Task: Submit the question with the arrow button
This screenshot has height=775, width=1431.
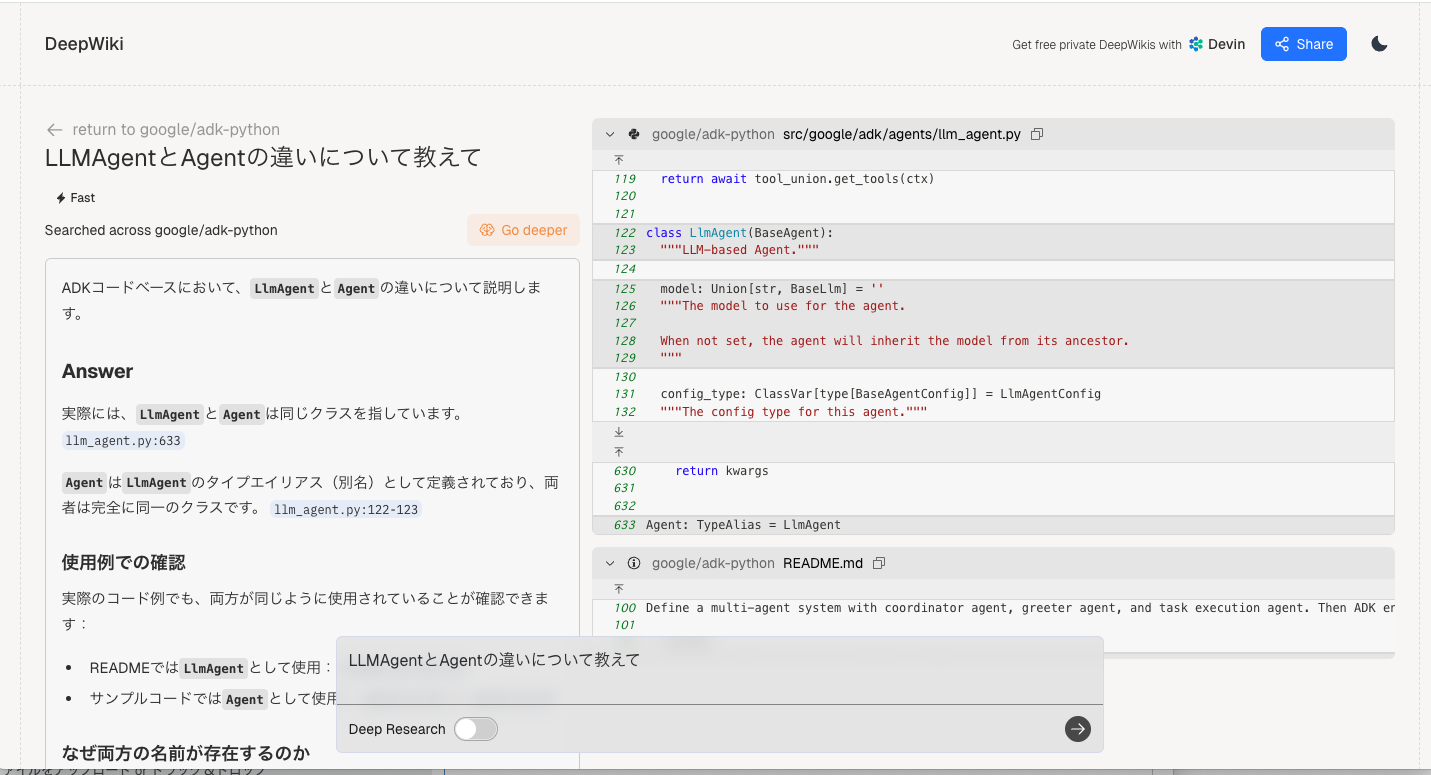Action: pos(1077,729)
